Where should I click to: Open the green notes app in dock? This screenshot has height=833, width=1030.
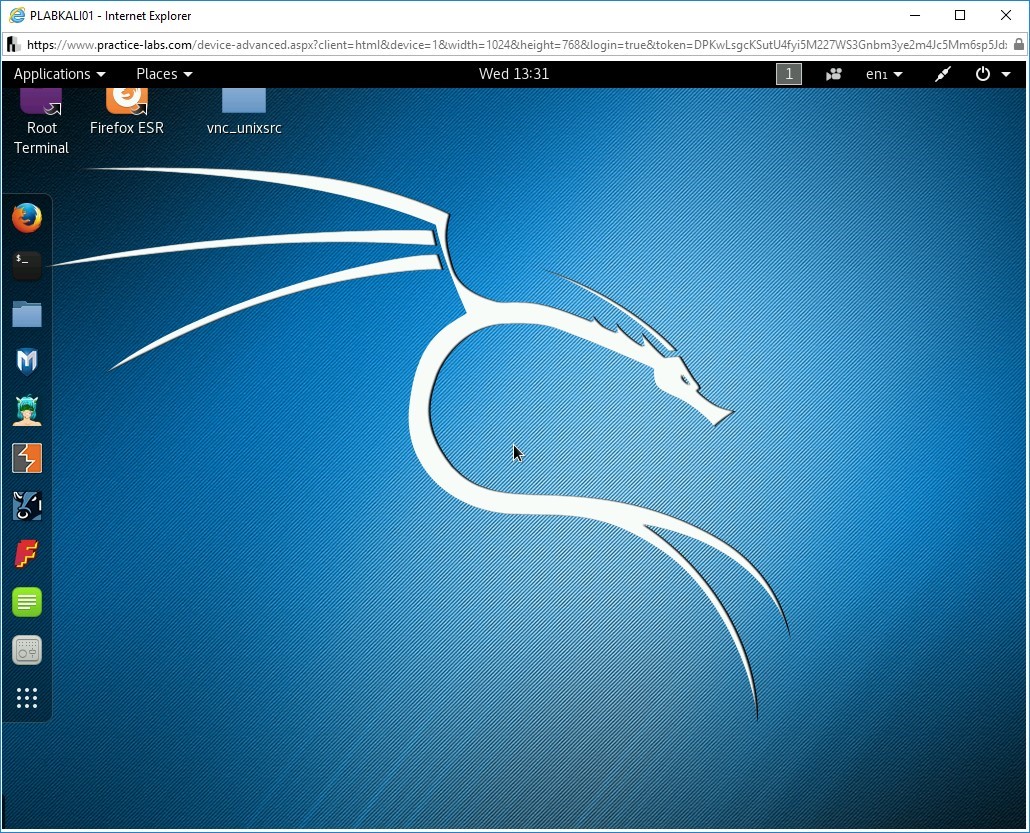pos(27,602)
